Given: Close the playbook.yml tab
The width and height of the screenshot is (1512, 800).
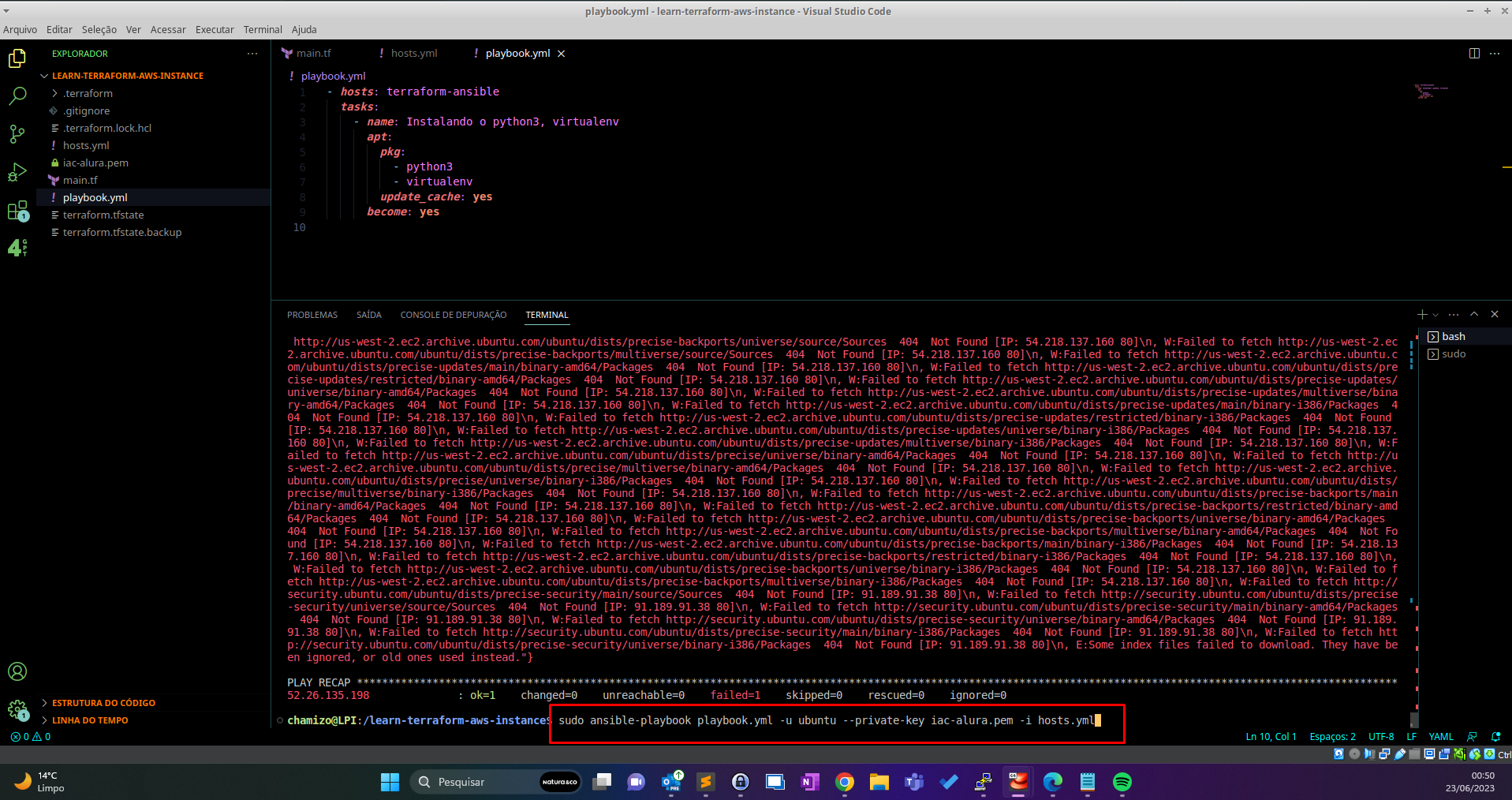Looking at the screenshot, I should click(x=562, y=54).
